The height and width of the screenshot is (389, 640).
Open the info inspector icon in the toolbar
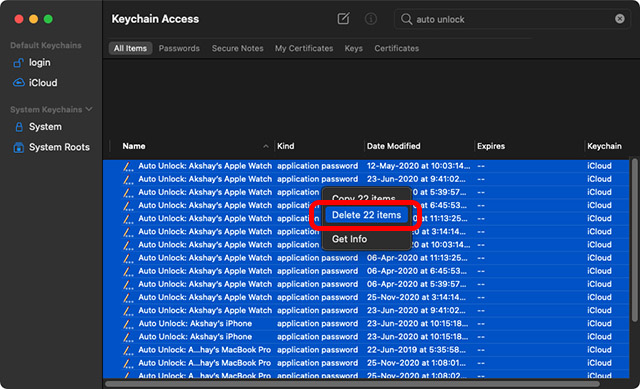[371, 19]
